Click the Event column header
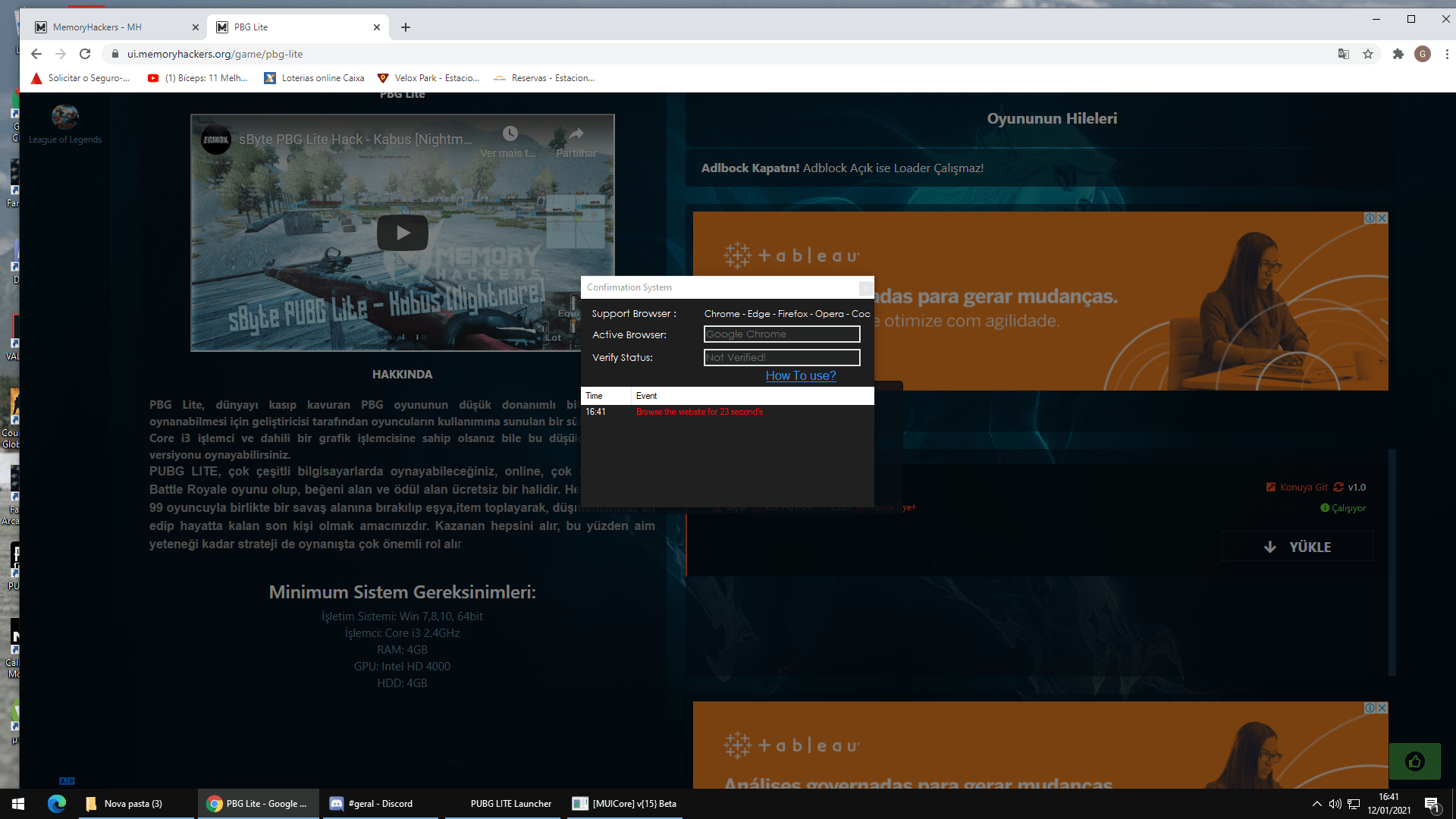 click(x=752, y=396)
